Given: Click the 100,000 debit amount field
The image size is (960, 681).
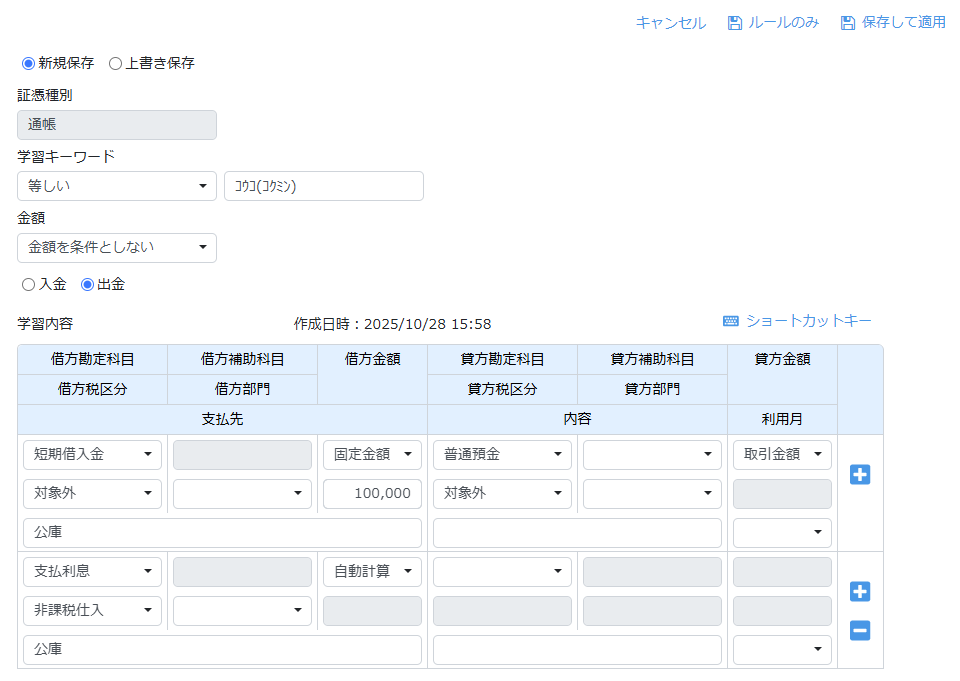Looking at the screenshot, I should point(372,494).
